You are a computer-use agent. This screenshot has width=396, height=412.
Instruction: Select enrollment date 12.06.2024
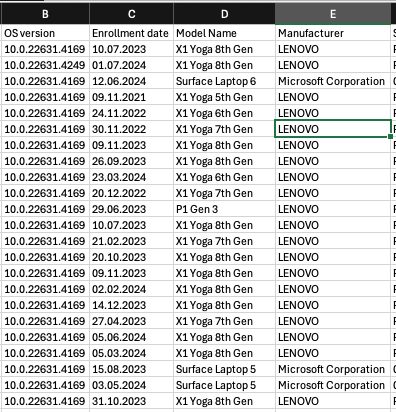[132, 81]
